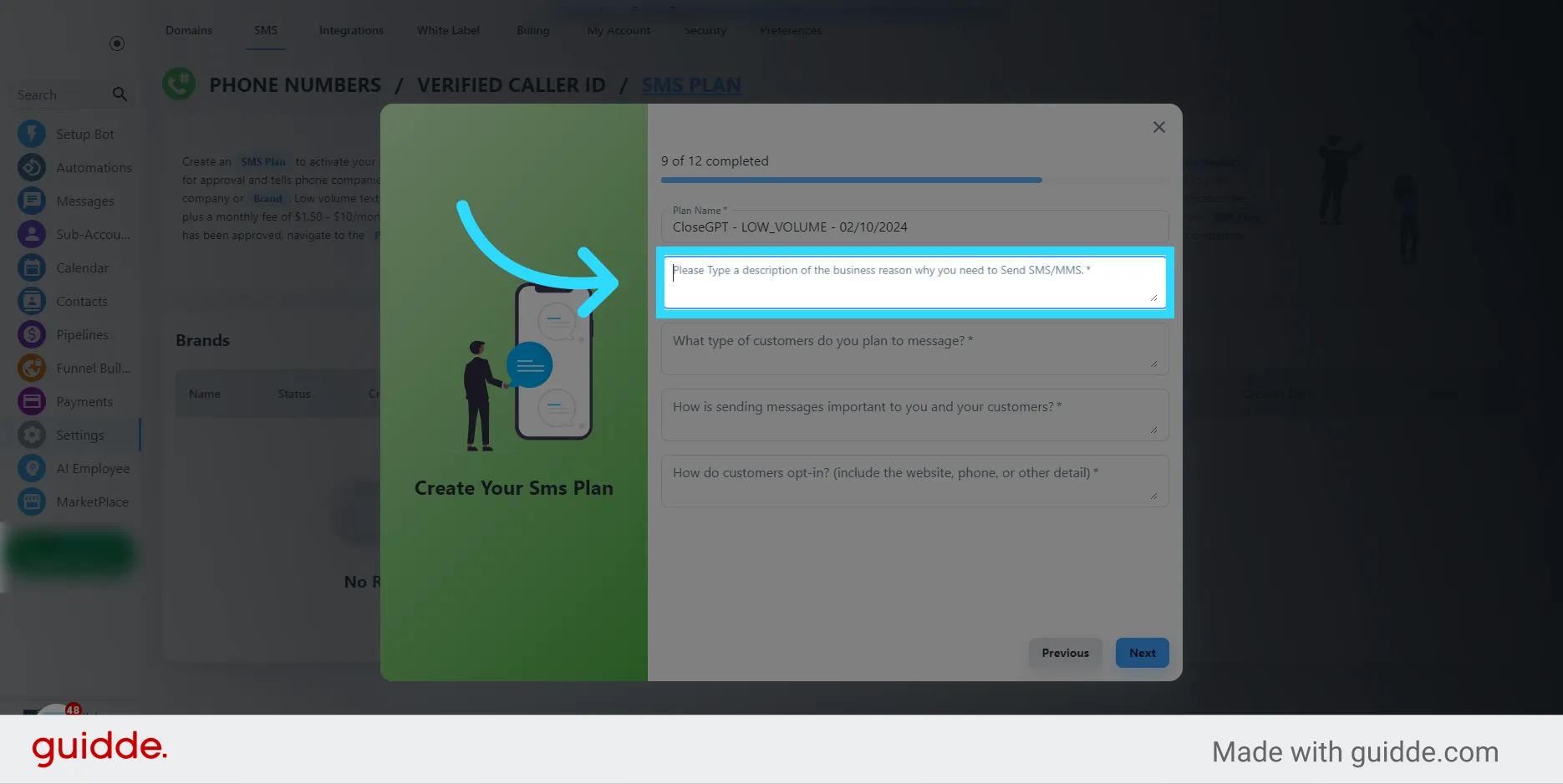Open the SMS PLAN breadcrumb link
The image size is (1563, 784).
[x=690, y=85]
